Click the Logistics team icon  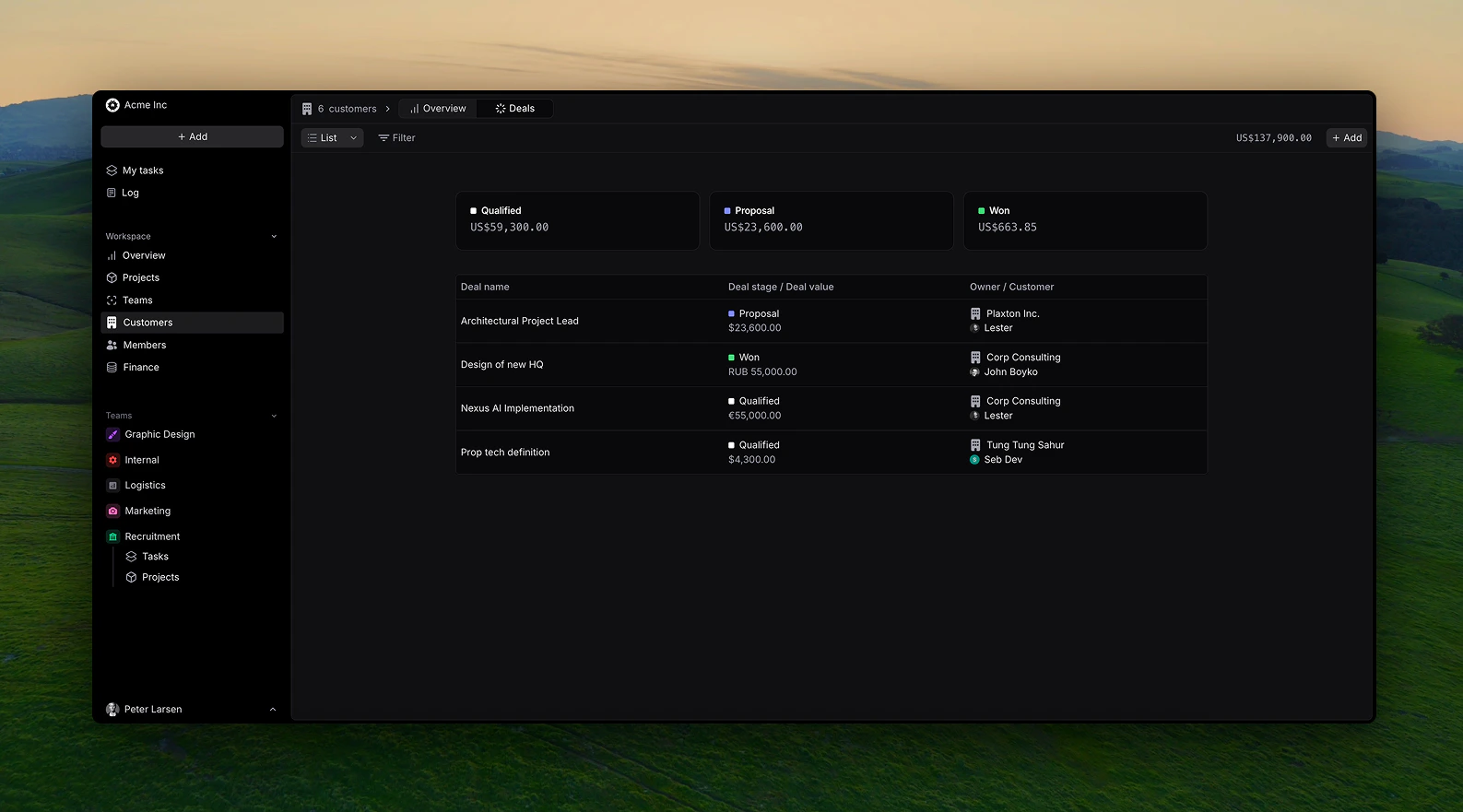click(x=112, y=485)
